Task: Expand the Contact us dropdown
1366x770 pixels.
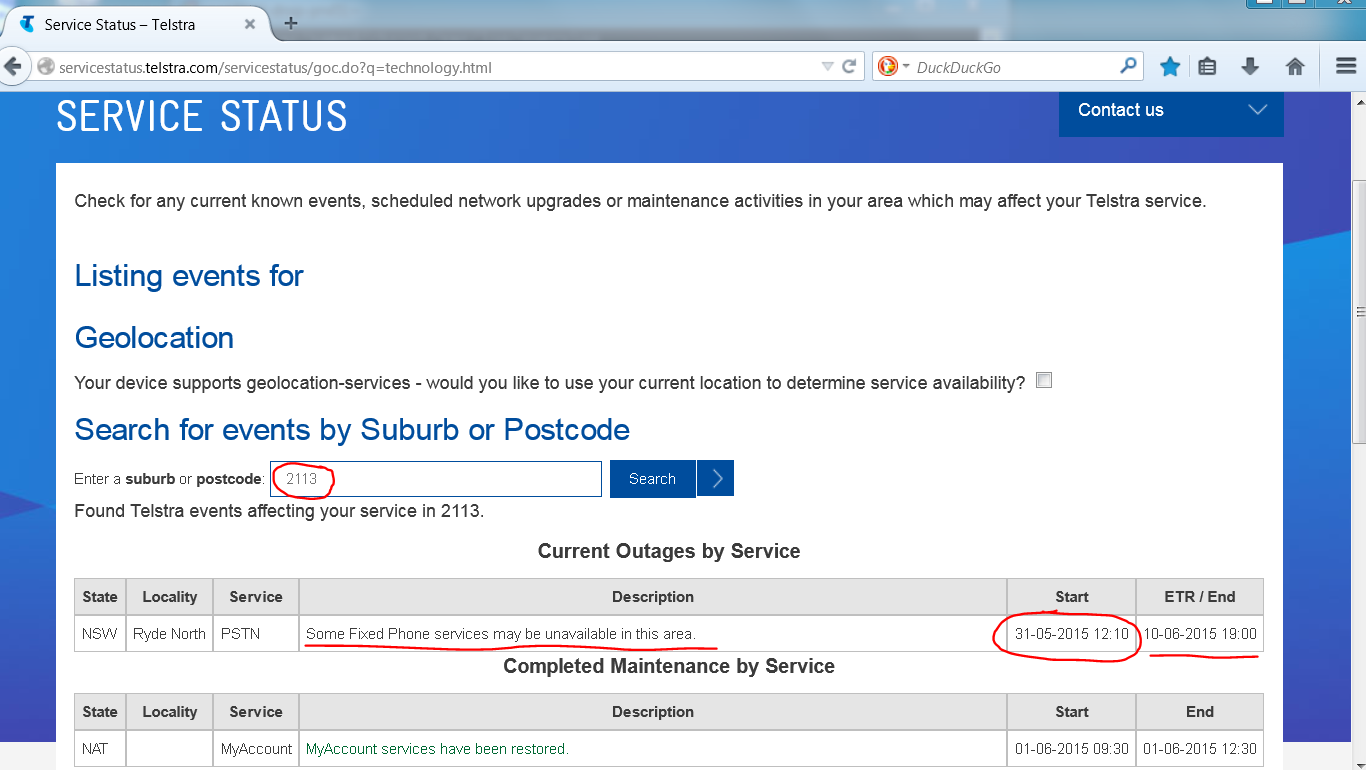Action: pos(1171,111)
